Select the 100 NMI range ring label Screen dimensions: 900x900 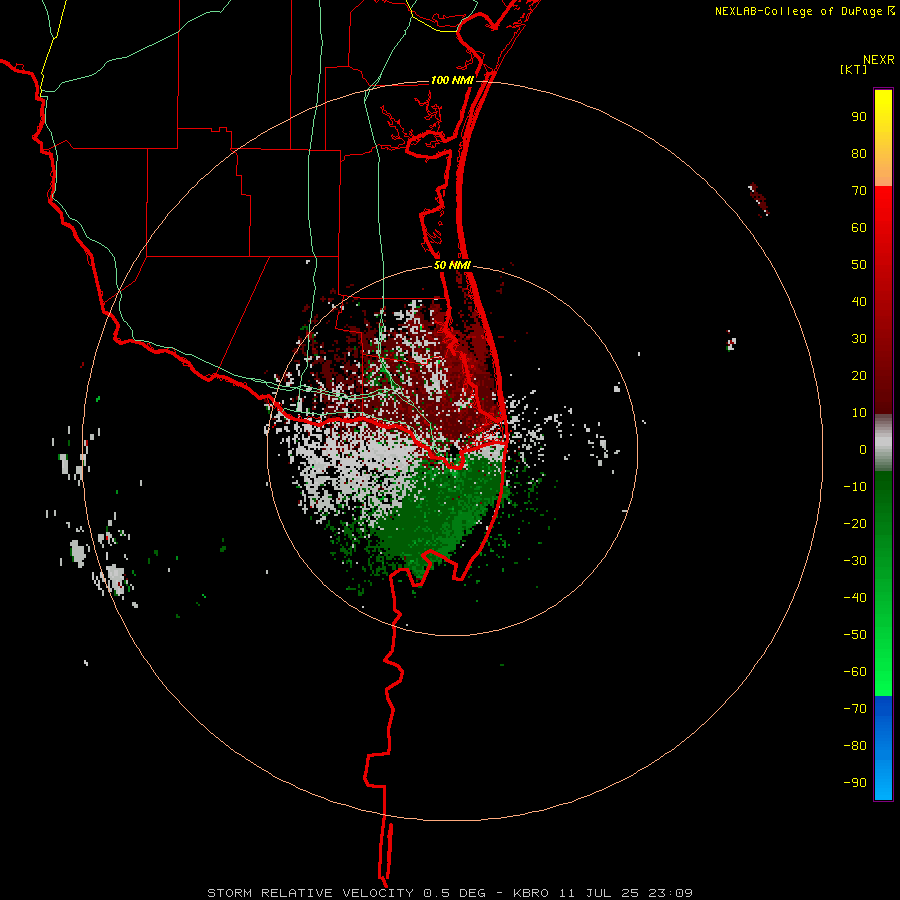click(x=452, y=80)
